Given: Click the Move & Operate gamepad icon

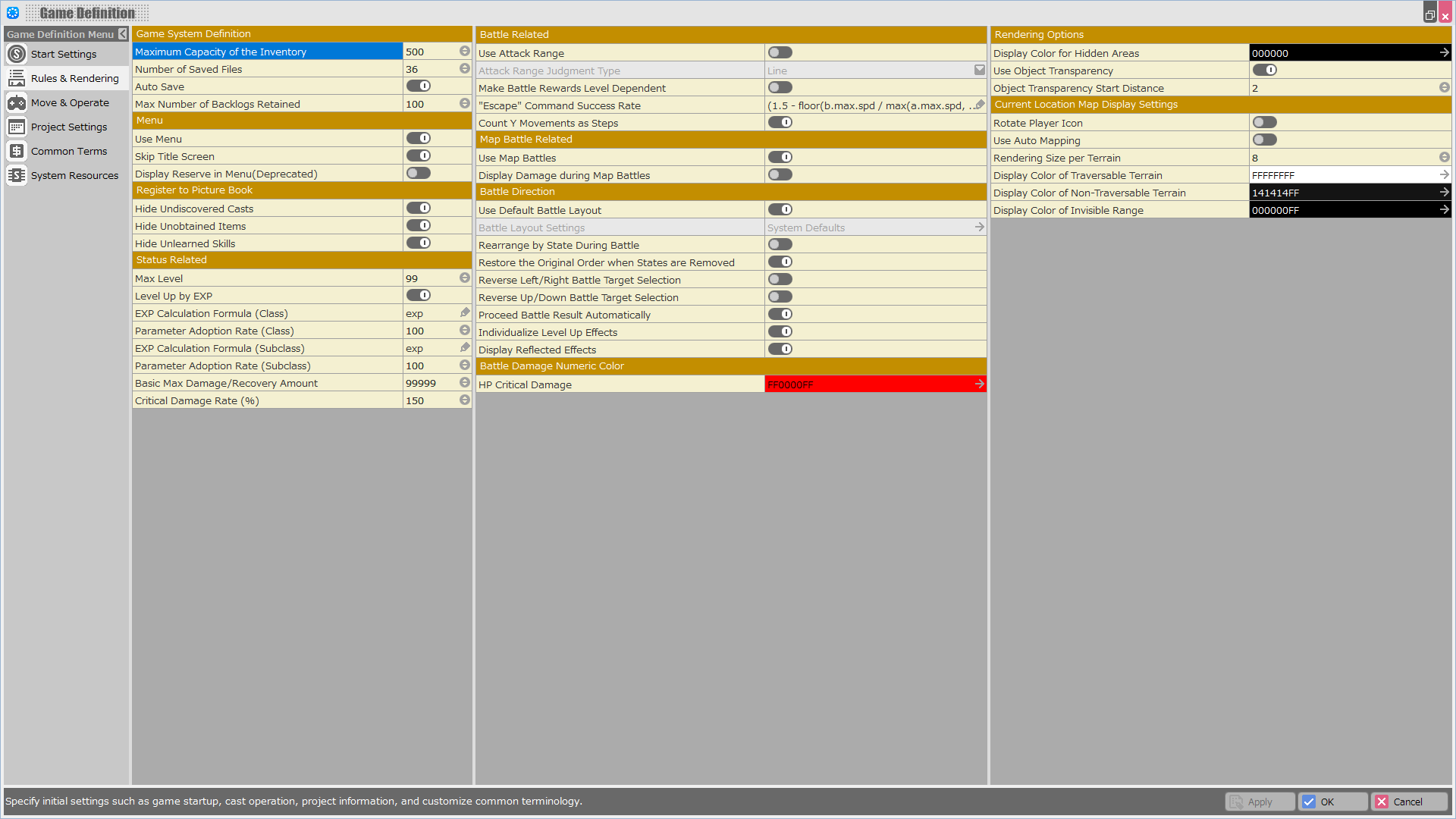Looking at the screenshot, I should coord(17,102).
